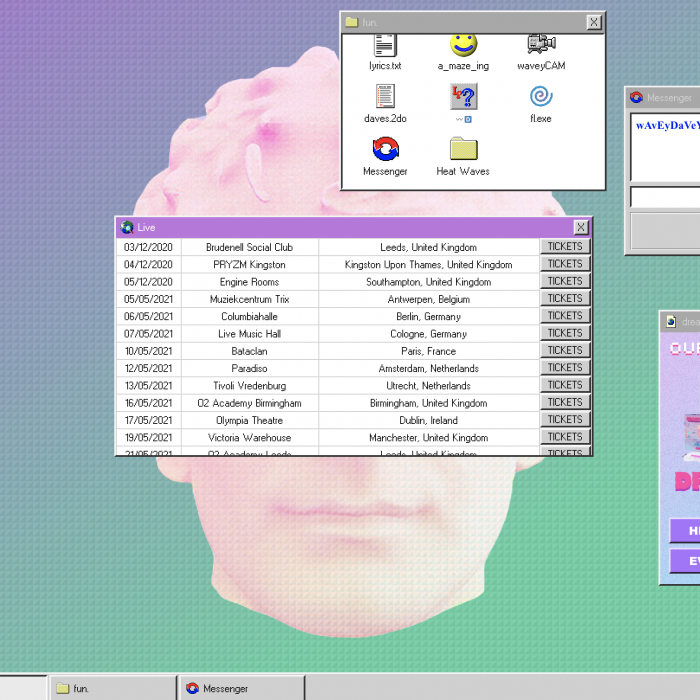Launch the a_maze_ing smiley icon
The height and width of the screenshot is (700, 700).
tap(463, 46)
